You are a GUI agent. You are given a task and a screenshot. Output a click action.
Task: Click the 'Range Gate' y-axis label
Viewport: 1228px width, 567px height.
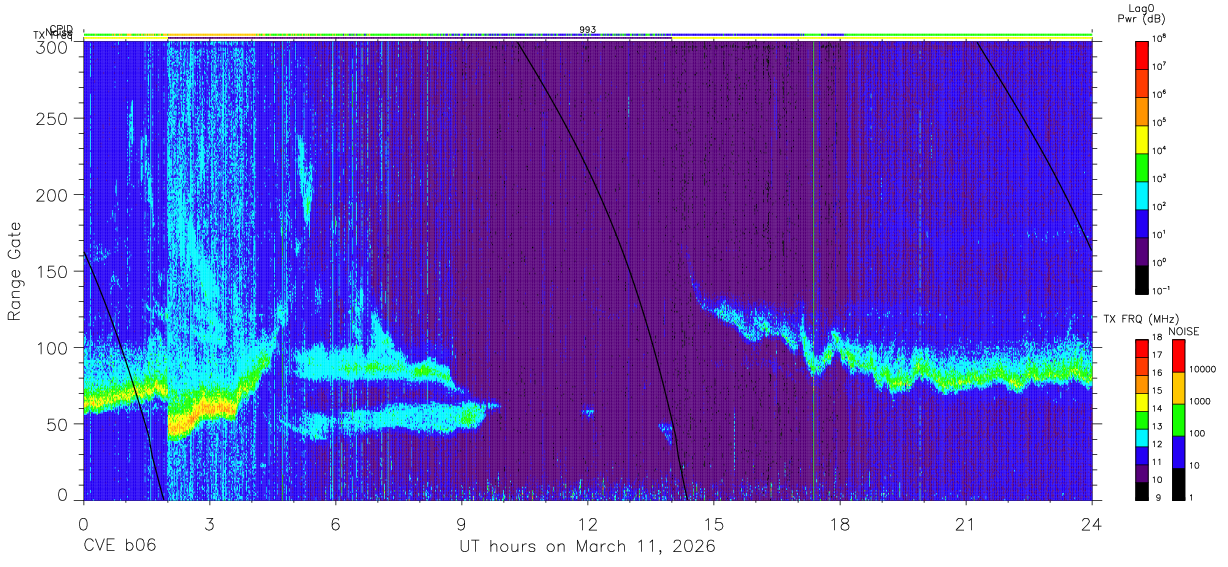point(16,270)
